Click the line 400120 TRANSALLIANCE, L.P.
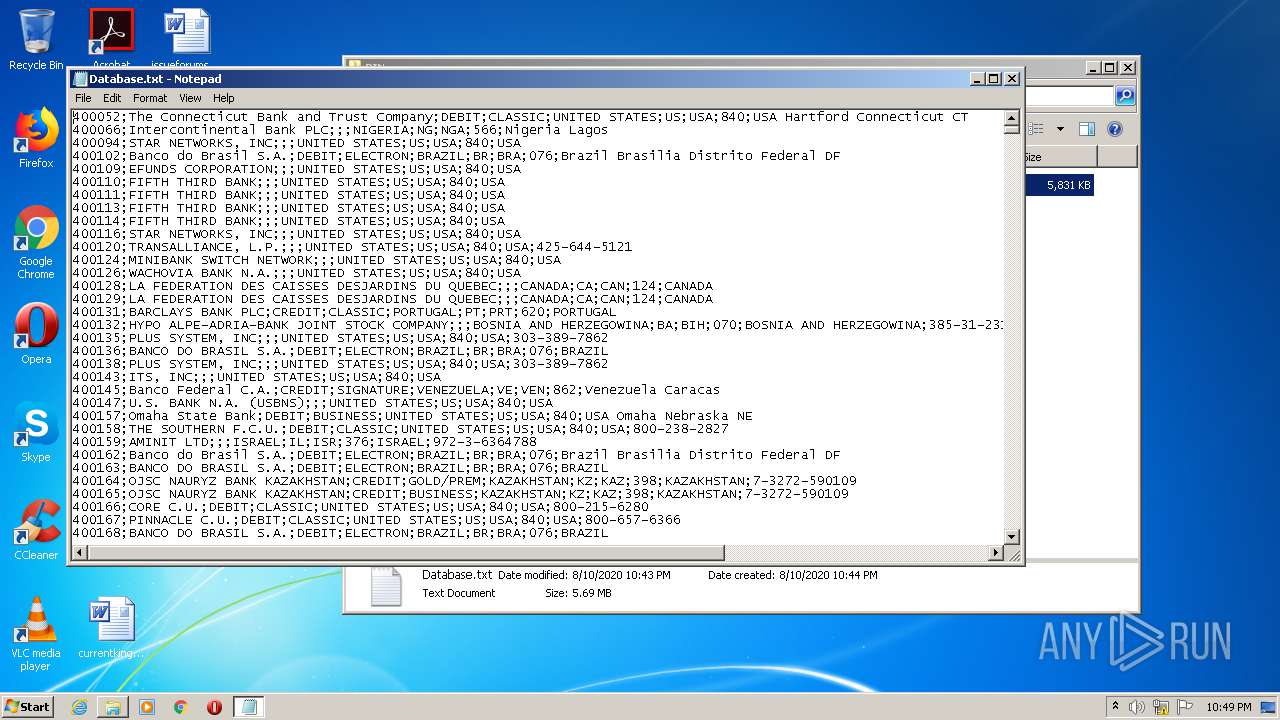This screenshot has width=1280, height=720. 352,247
